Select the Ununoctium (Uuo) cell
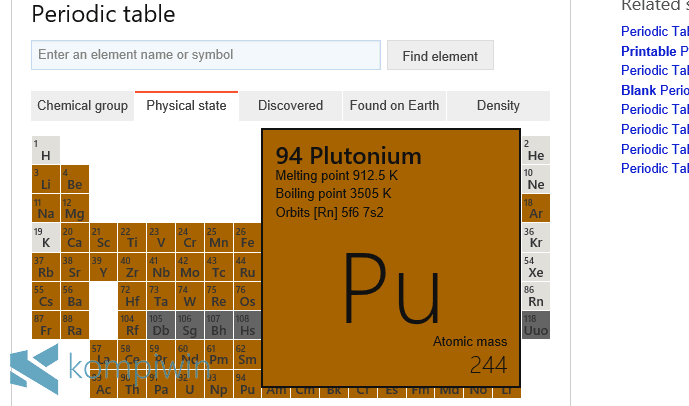 (x=536, y=325)
